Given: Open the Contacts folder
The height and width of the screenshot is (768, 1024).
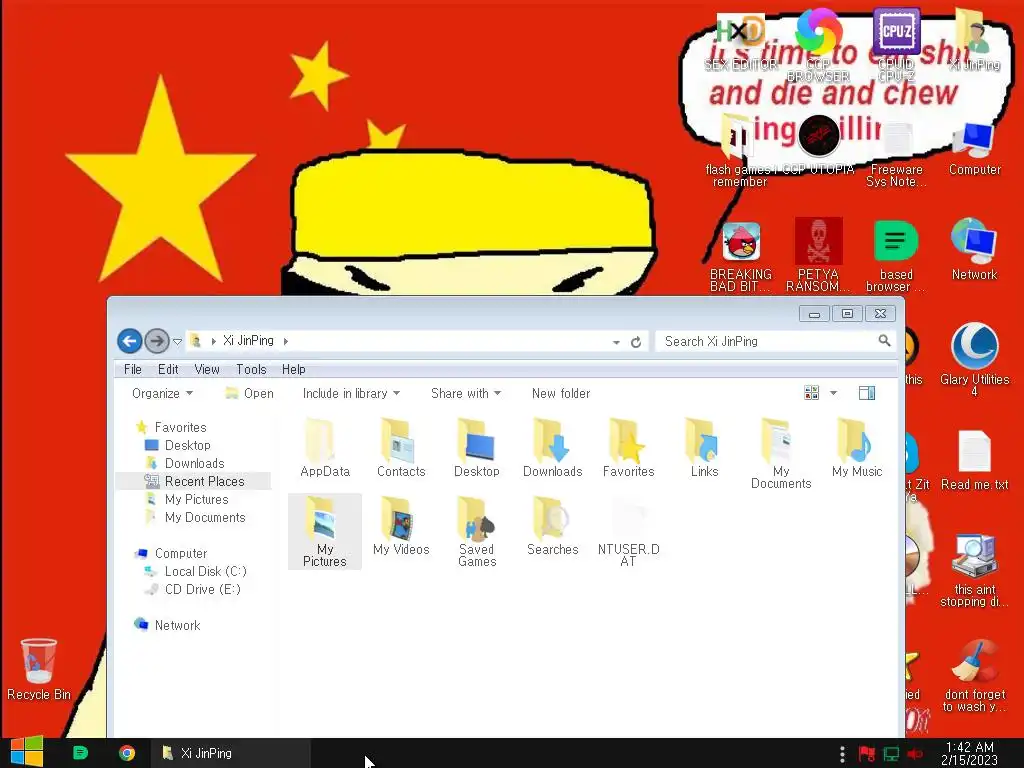Looking at the screenshot, I should coord(401,449).
